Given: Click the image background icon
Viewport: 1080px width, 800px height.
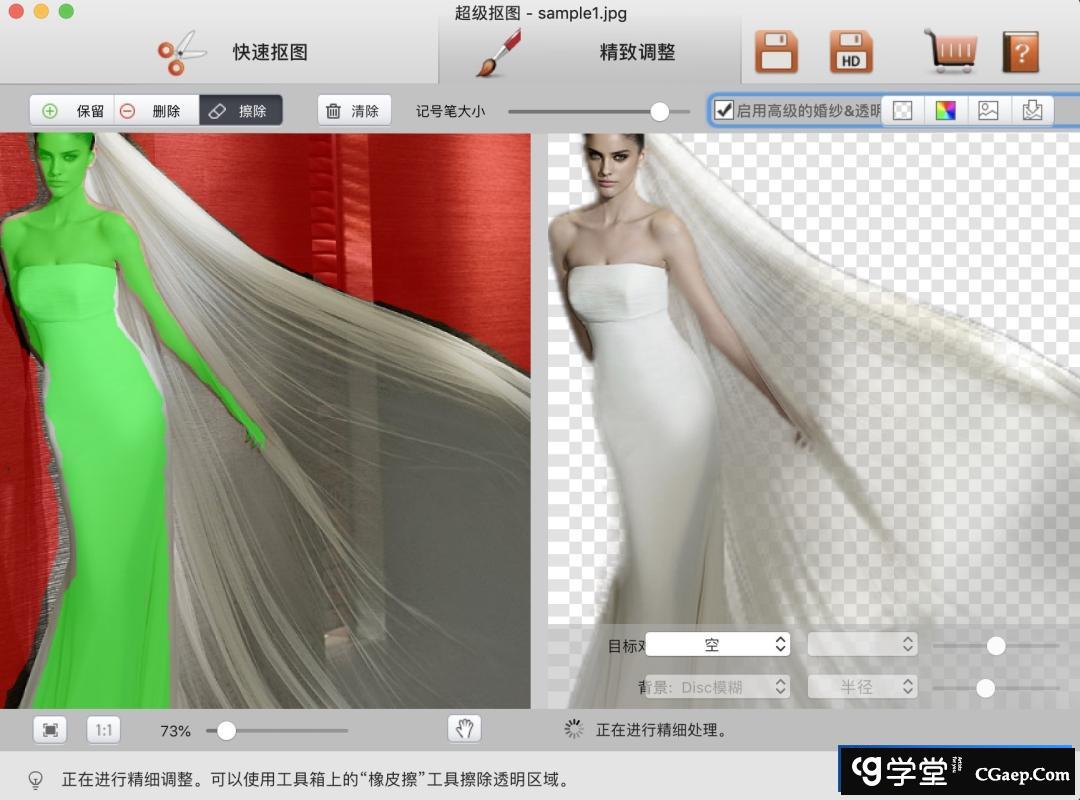Looking at the screenshot, I should coord(989,110).
